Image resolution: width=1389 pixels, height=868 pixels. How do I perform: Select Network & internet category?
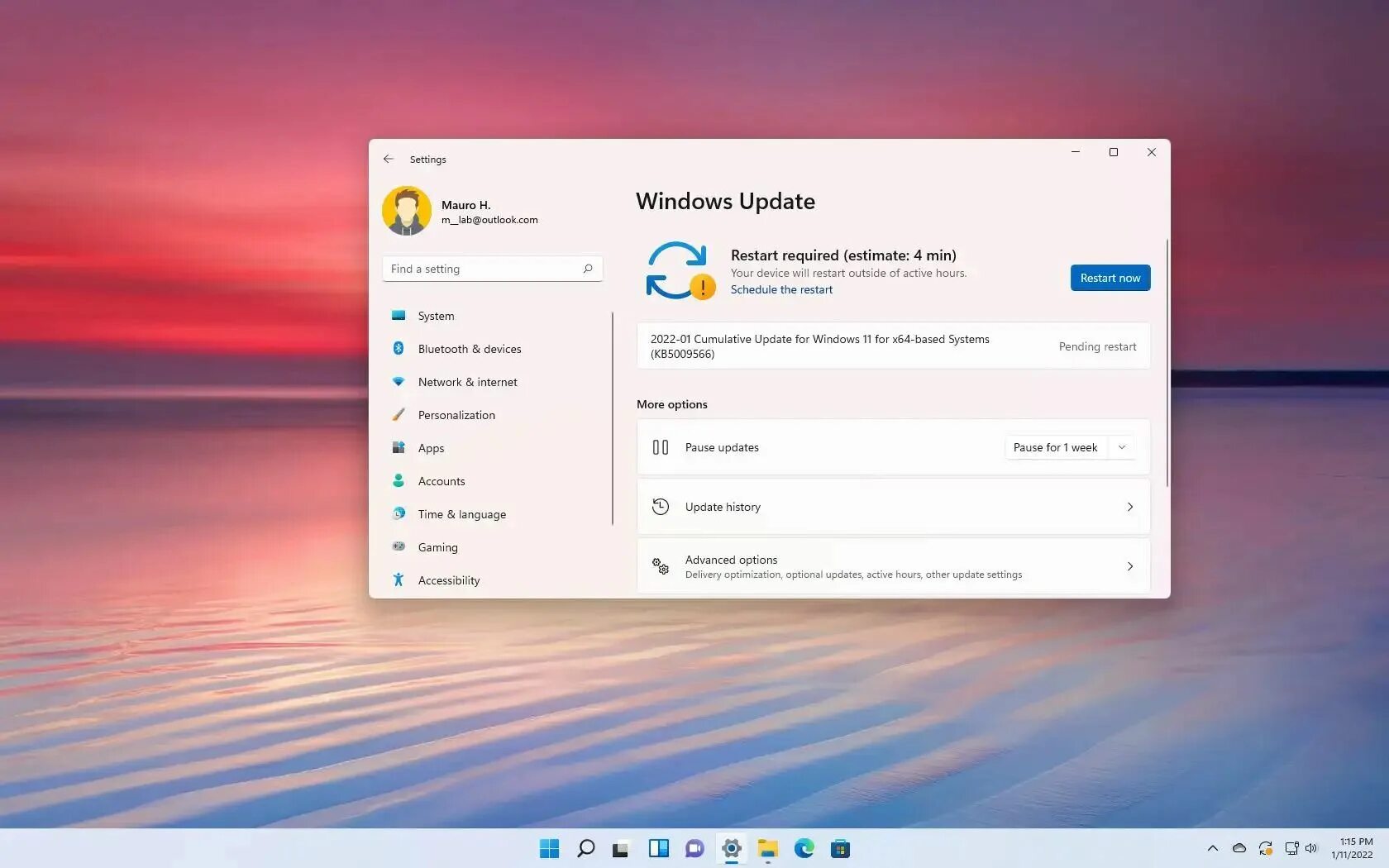tap(493, 382)
